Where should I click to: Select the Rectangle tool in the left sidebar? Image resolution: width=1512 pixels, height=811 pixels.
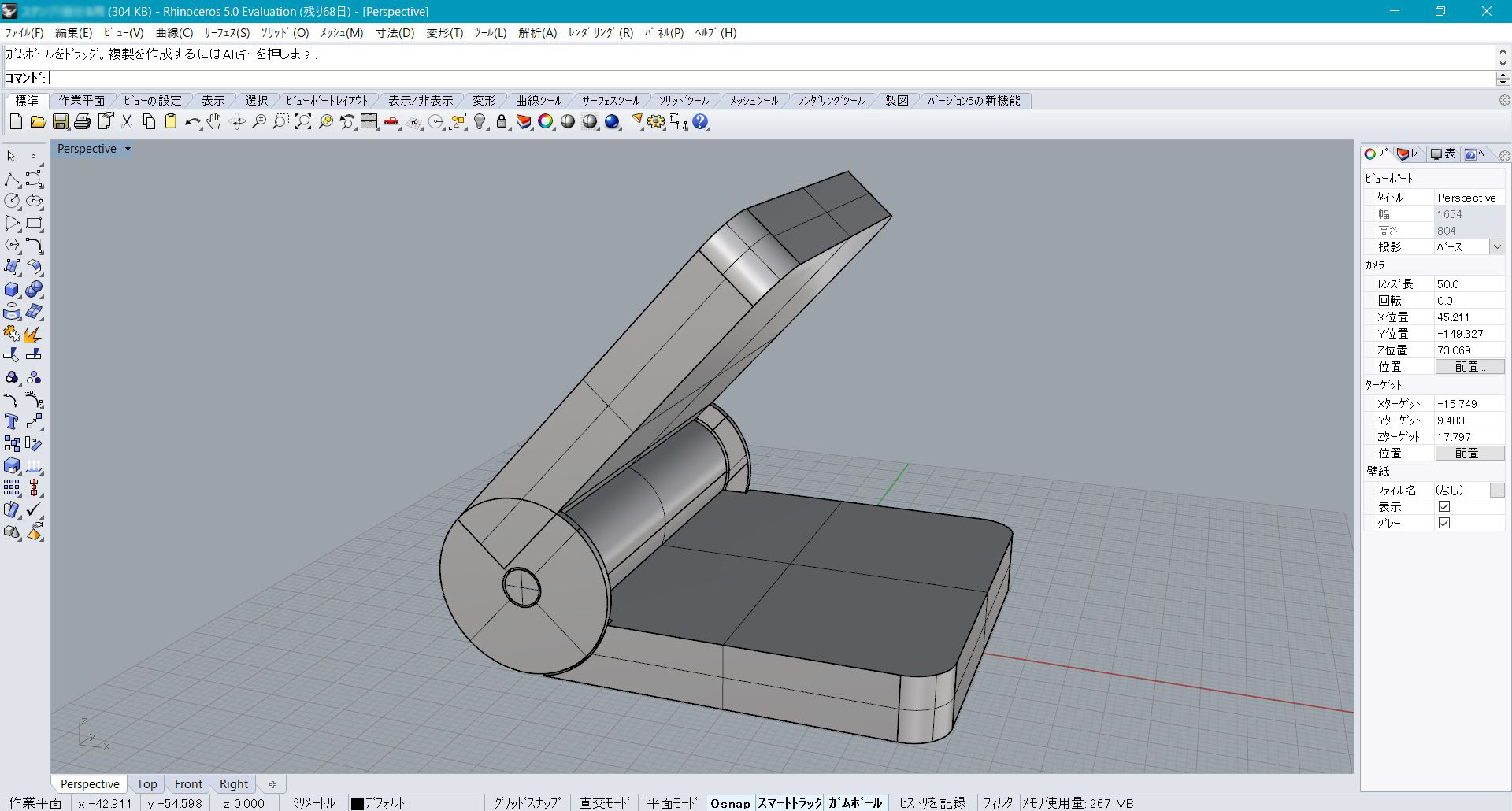click(x=34, y=223)
